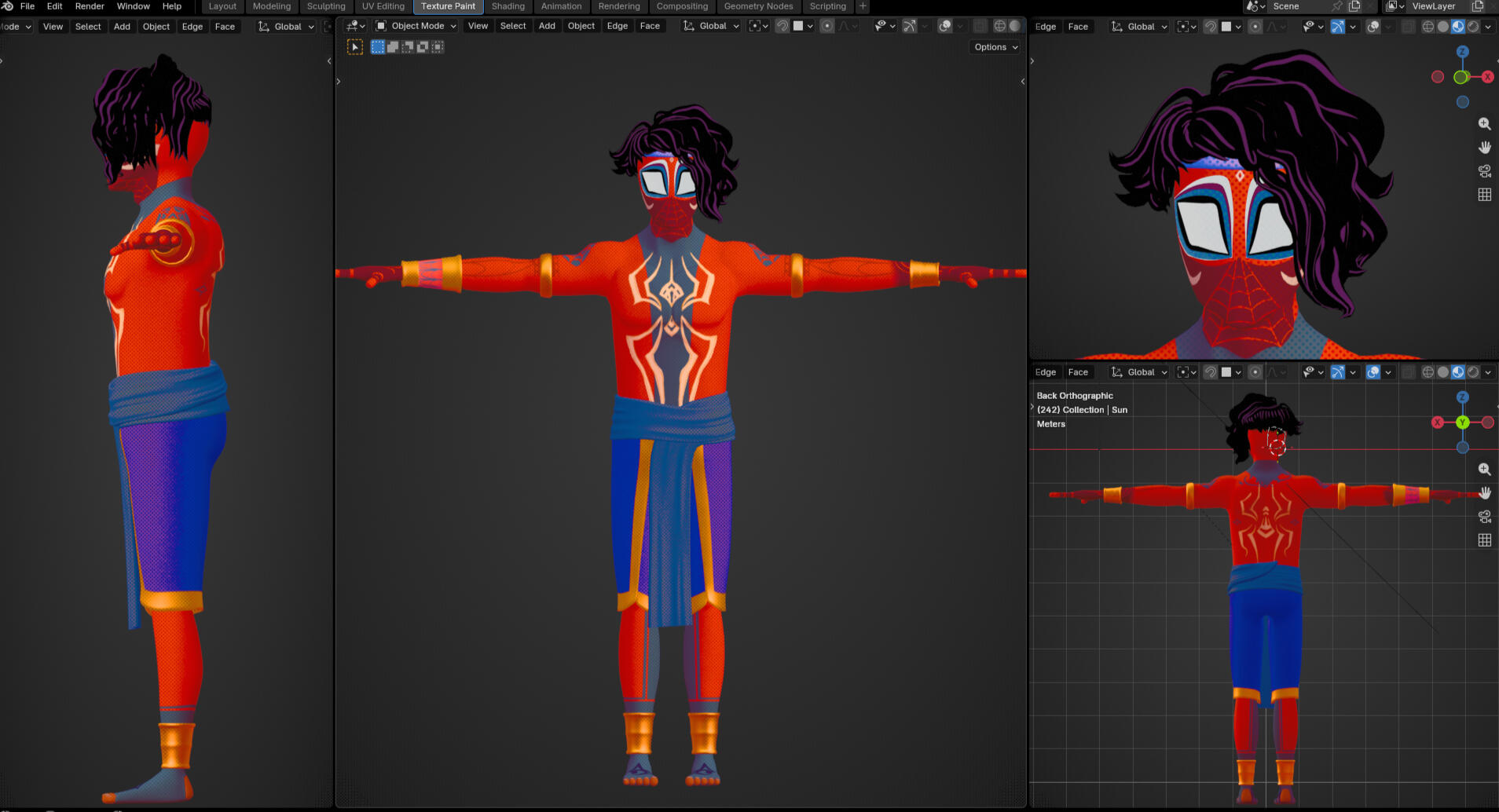1499x812 pixels.
Task: Open Global orientation dropdown in left viewport
Action: (286, 27)
